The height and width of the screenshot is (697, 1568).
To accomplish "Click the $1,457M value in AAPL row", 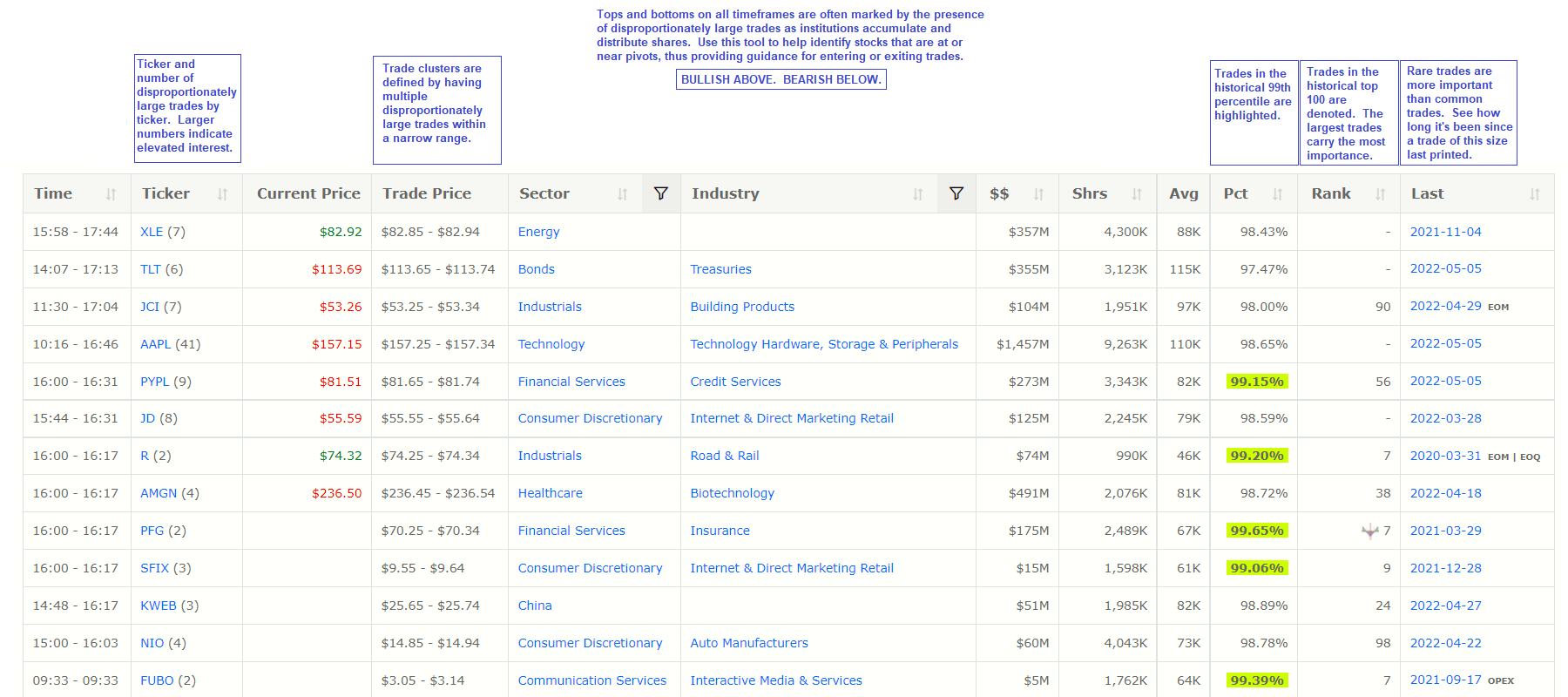I will point(1023,344).
